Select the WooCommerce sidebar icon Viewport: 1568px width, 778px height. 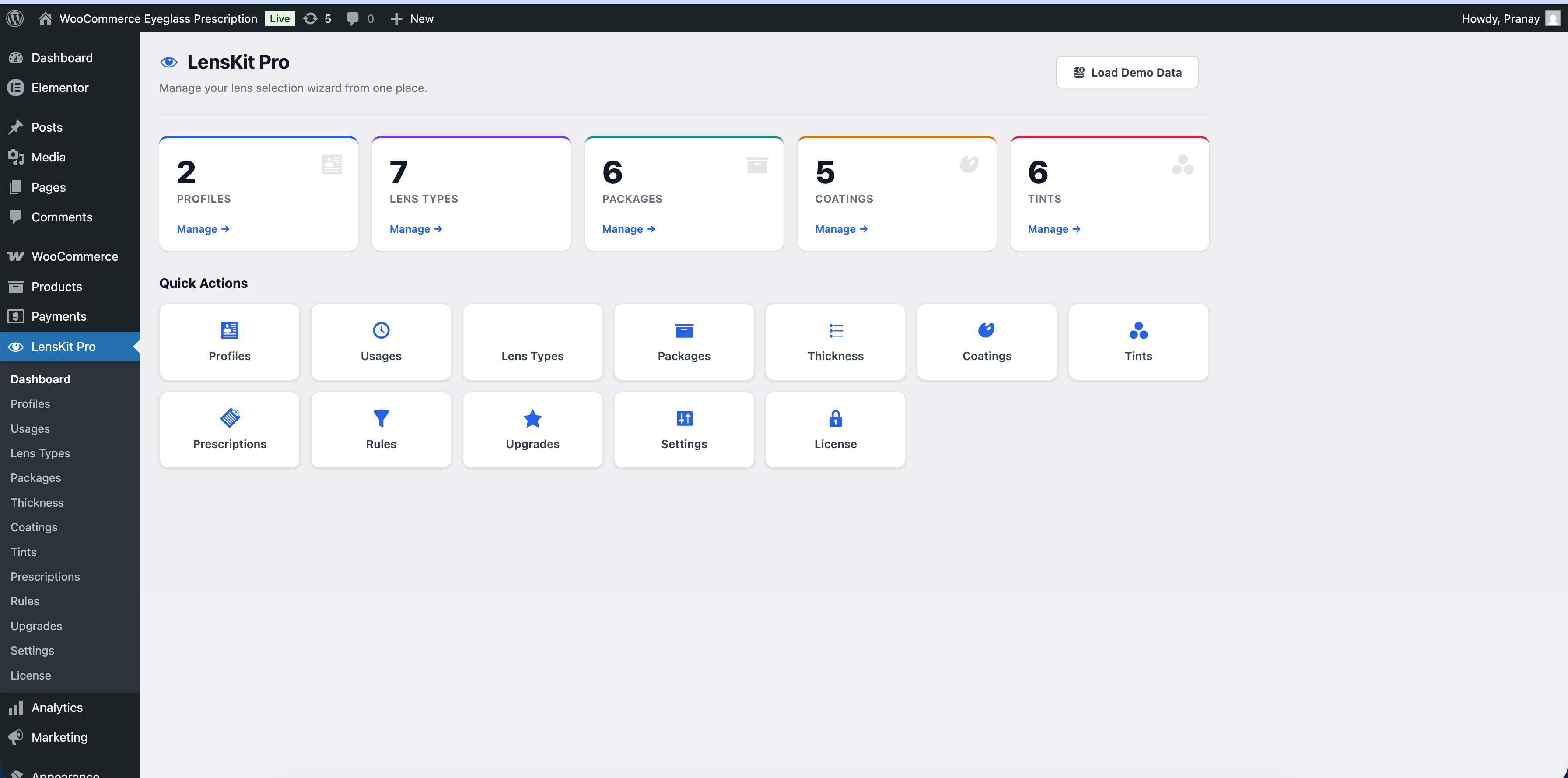(16, 256)
